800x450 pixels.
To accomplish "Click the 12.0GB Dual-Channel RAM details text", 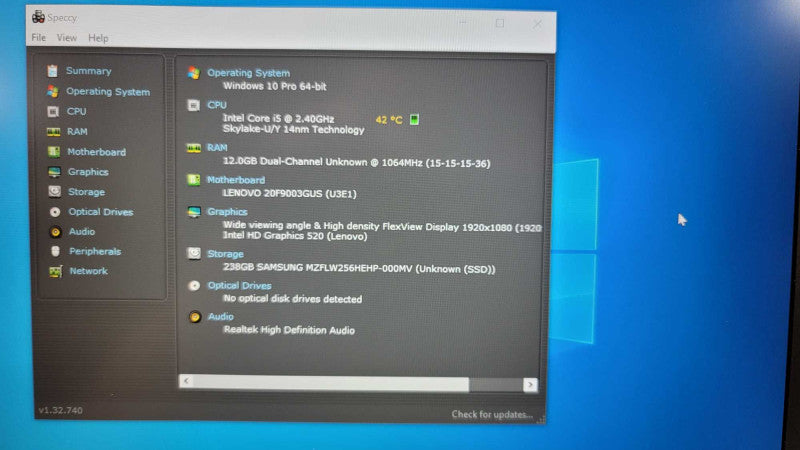I will [x=357, y=162].
